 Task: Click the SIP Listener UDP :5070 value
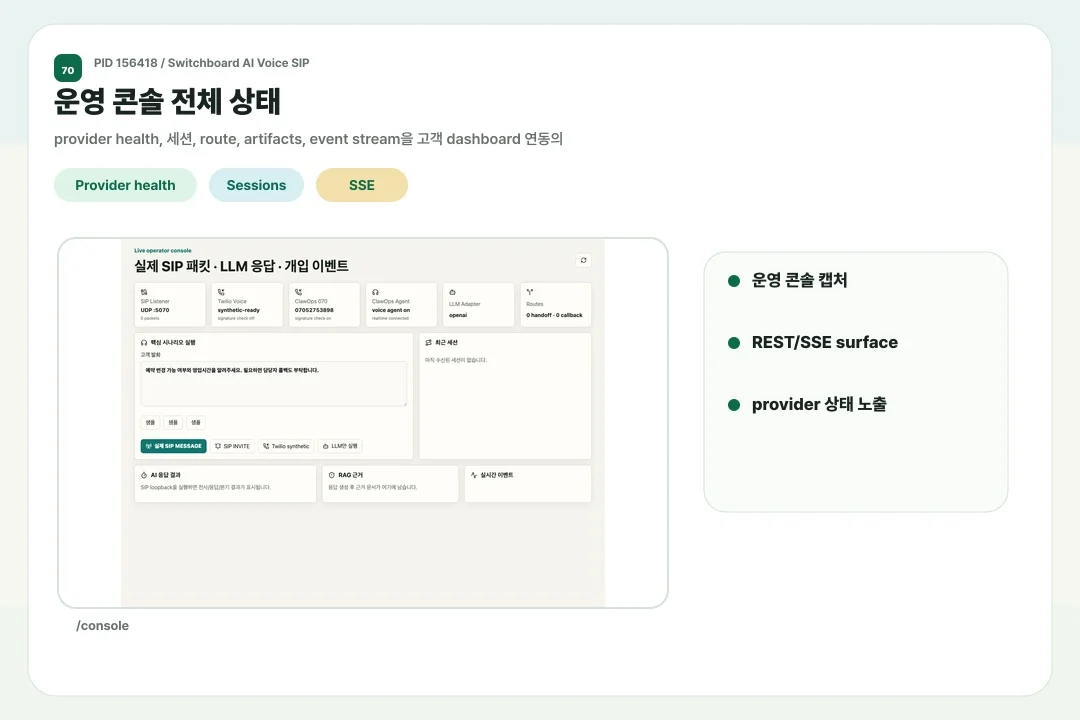click(155, 310)
